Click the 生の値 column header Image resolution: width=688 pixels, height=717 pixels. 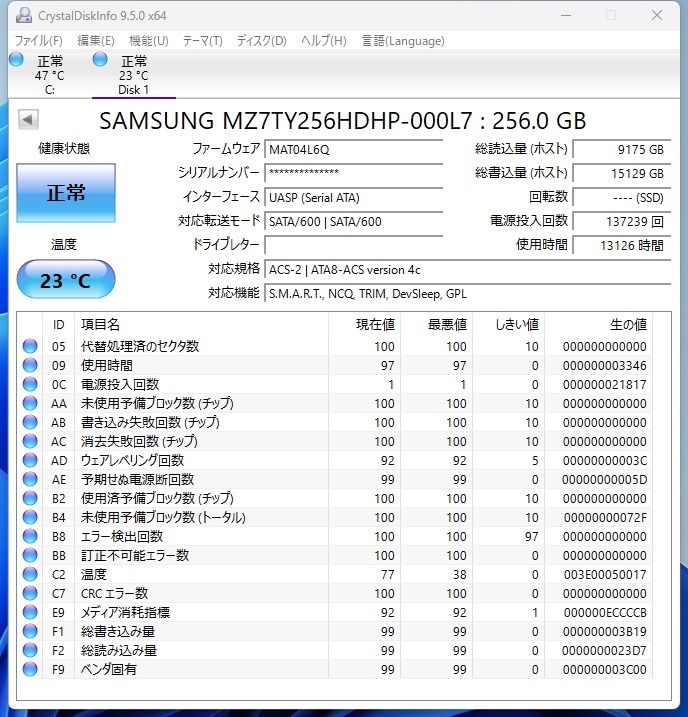pos(598,324)
